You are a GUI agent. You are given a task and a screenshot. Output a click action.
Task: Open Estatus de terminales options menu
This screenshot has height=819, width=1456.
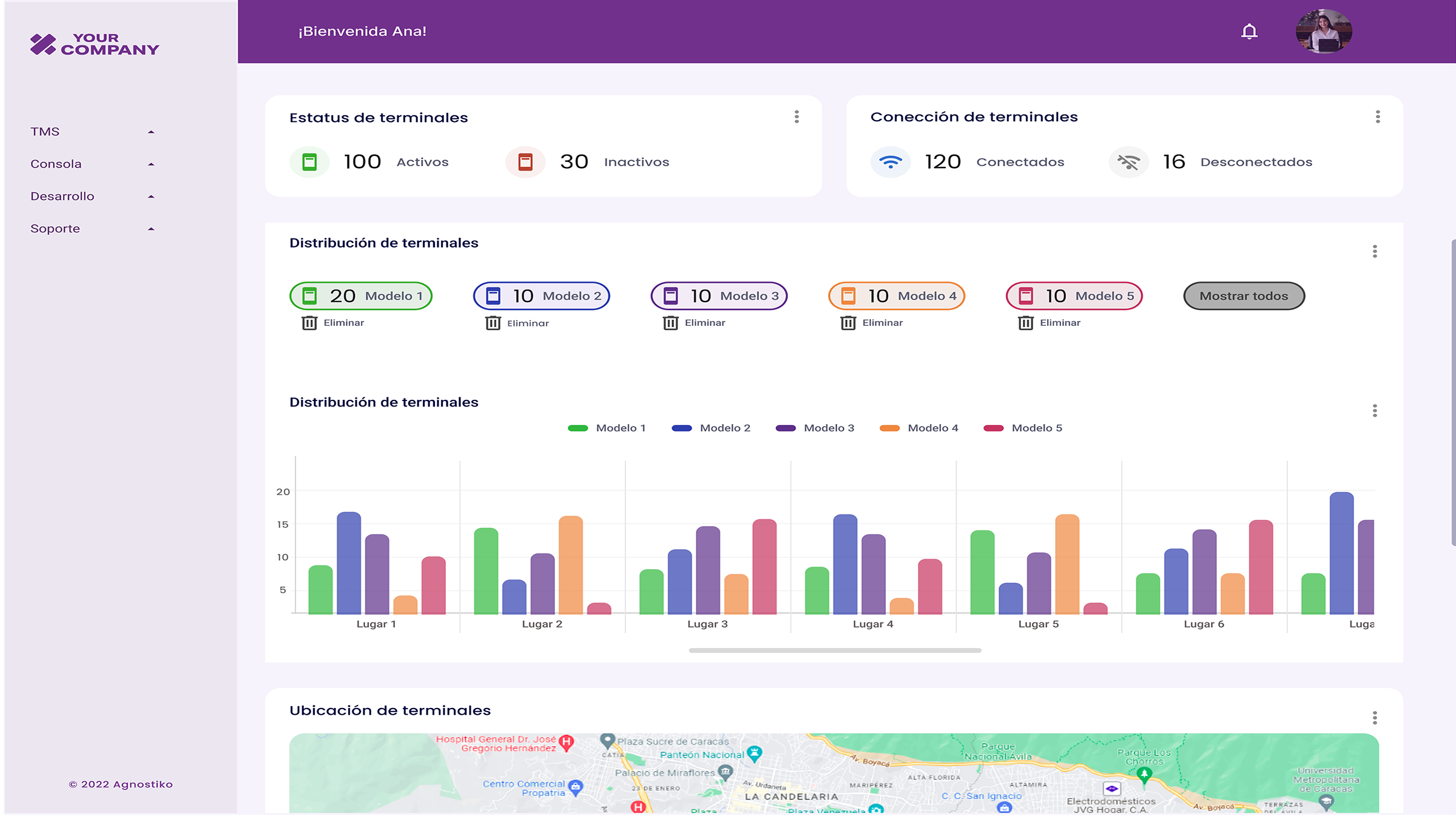(797, 116)
